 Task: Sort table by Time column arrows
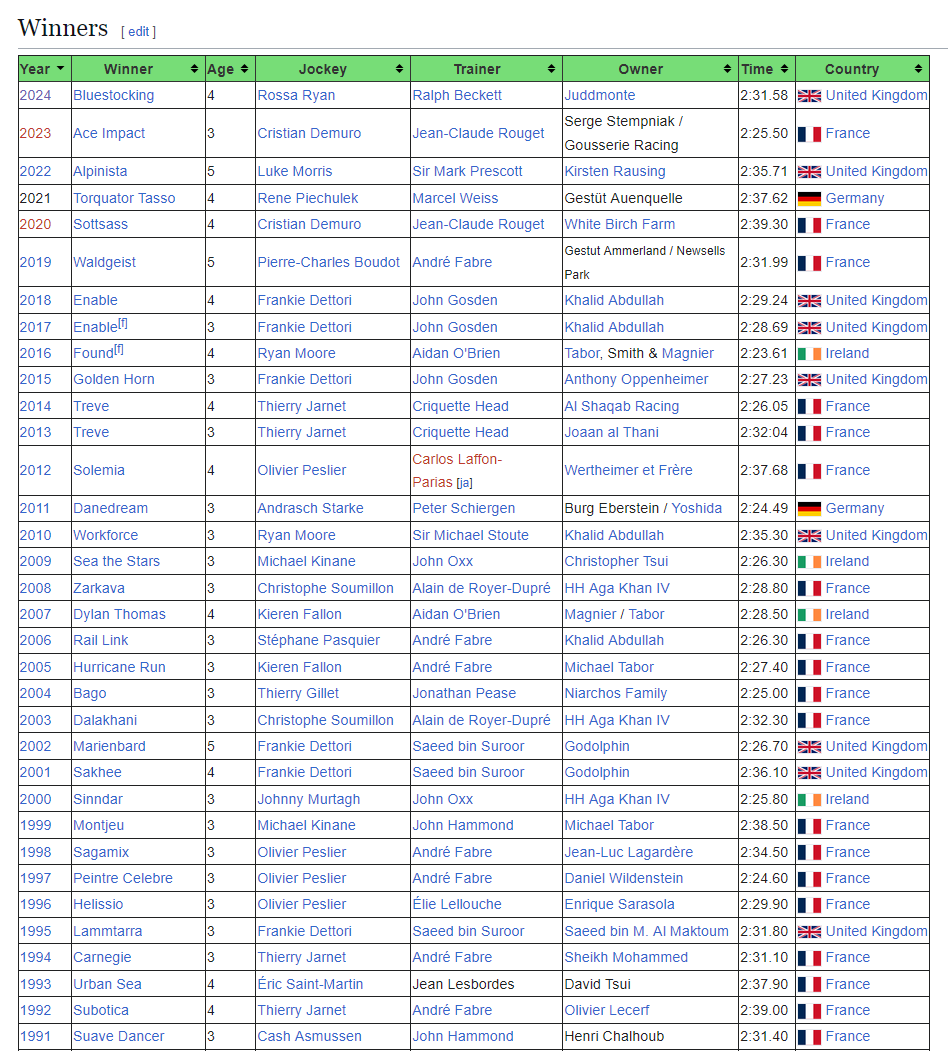pyautogui.click(x=784, y=69)
